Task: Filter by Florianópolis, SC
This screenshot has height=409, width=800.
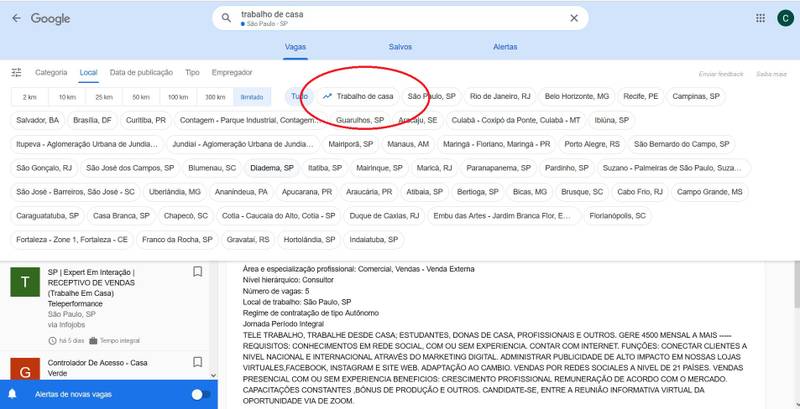Action: [x=617, y=216]
